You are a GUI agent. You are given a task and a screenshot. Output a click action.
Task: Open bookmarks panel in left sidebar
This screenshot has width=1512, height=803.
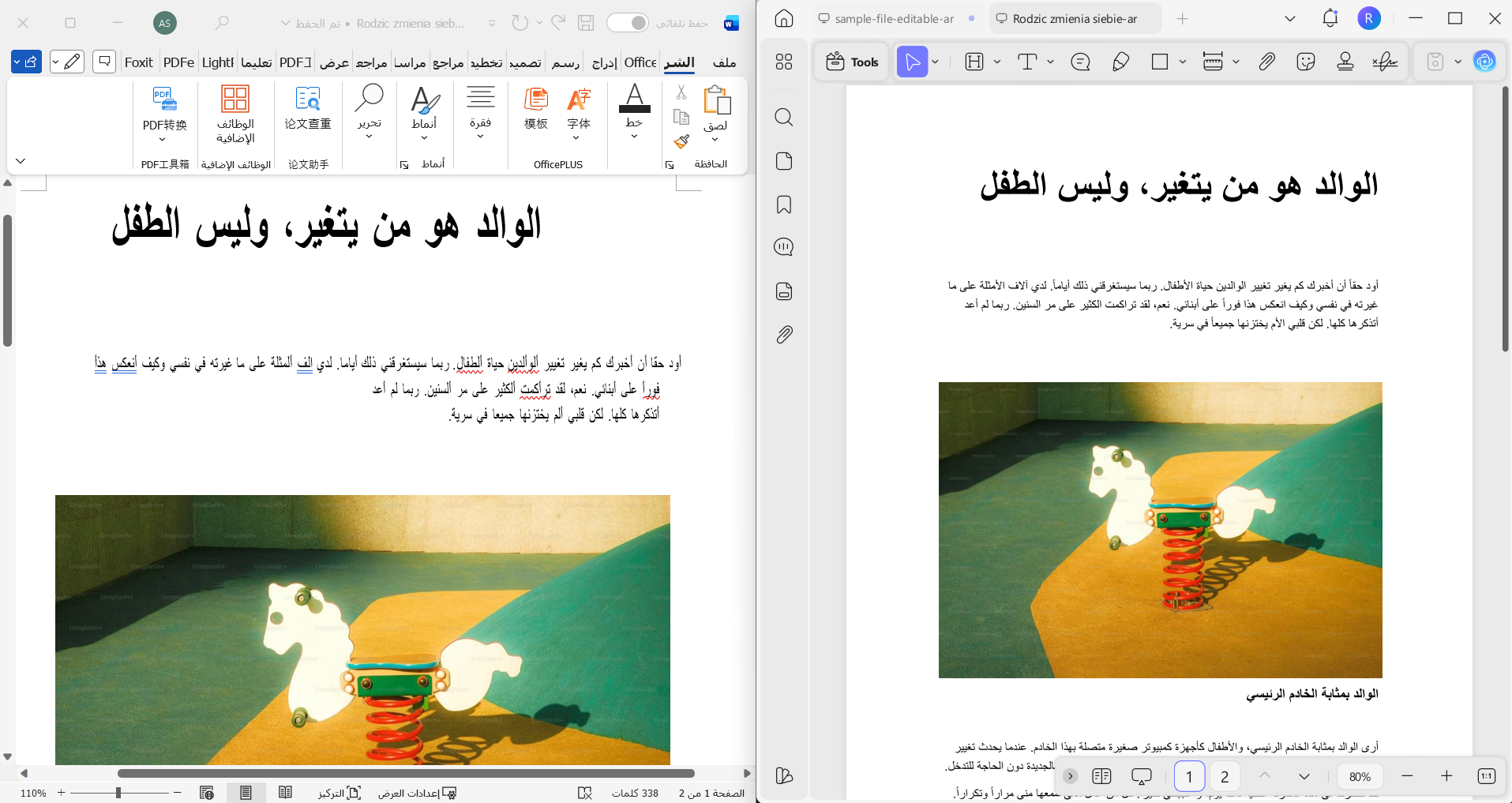click(784, 205)
